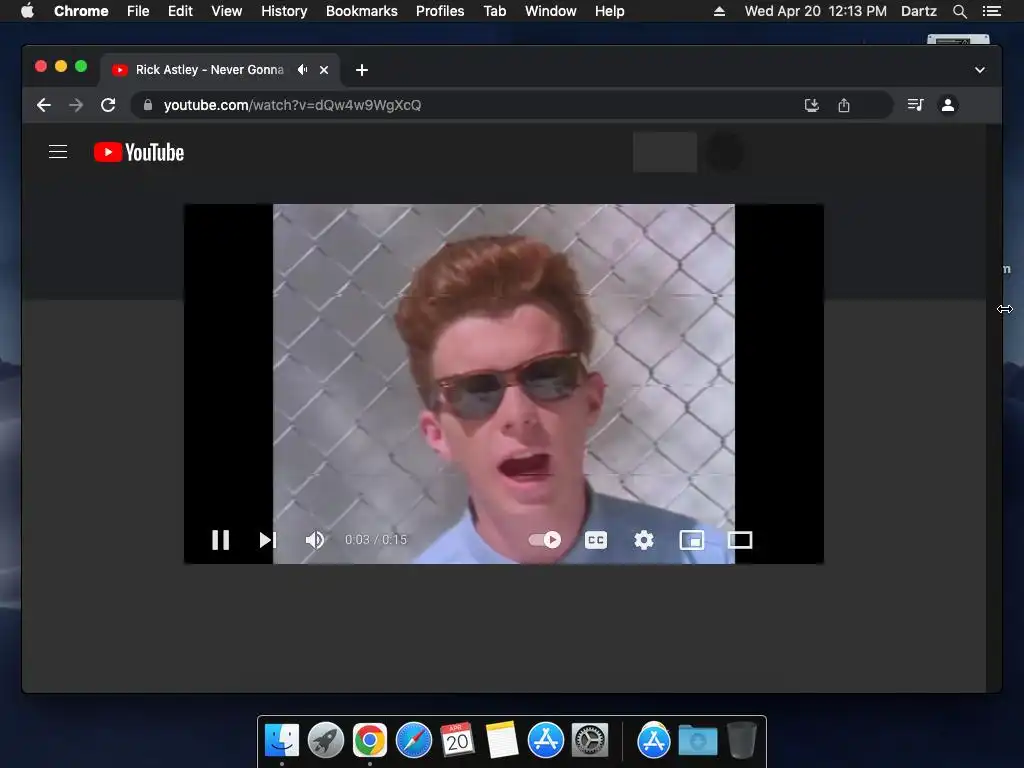Open the View menu
Viewport: 1024px width, 768px height.
[227, 11]
